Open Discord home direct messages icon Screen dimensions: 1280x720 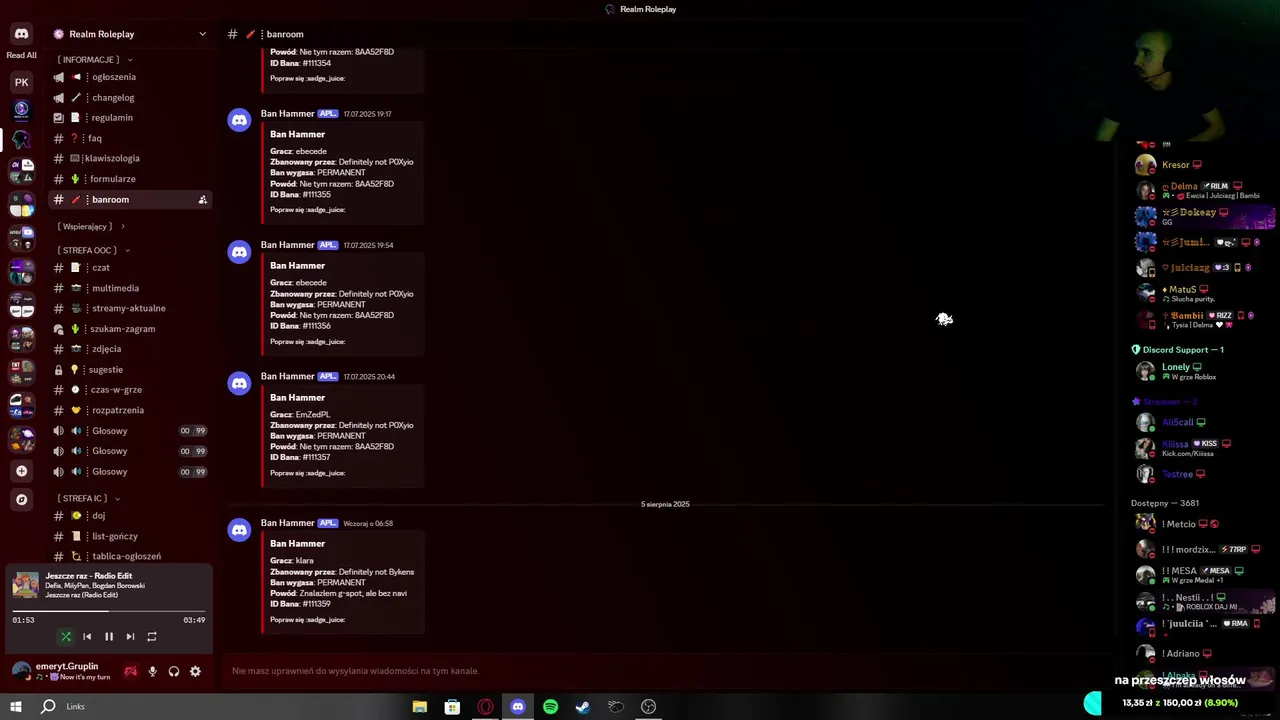point(21,34)
